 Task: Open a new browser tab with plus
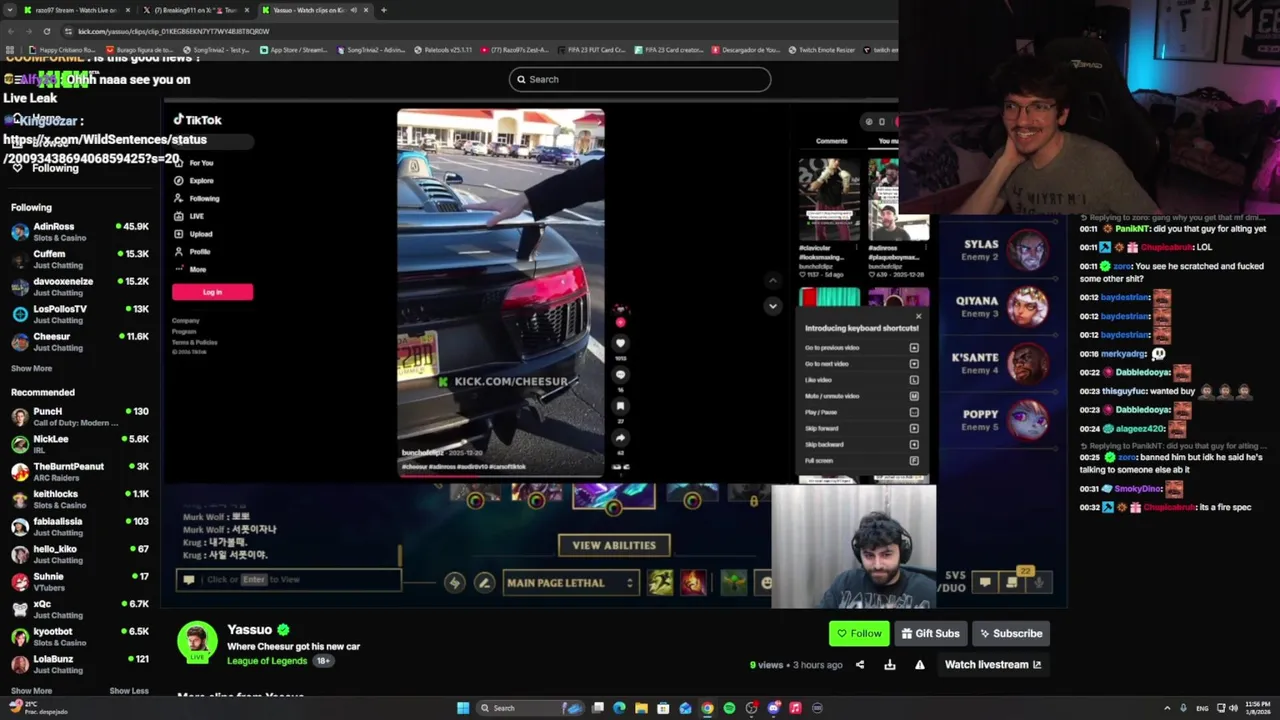tap(384, 10)
